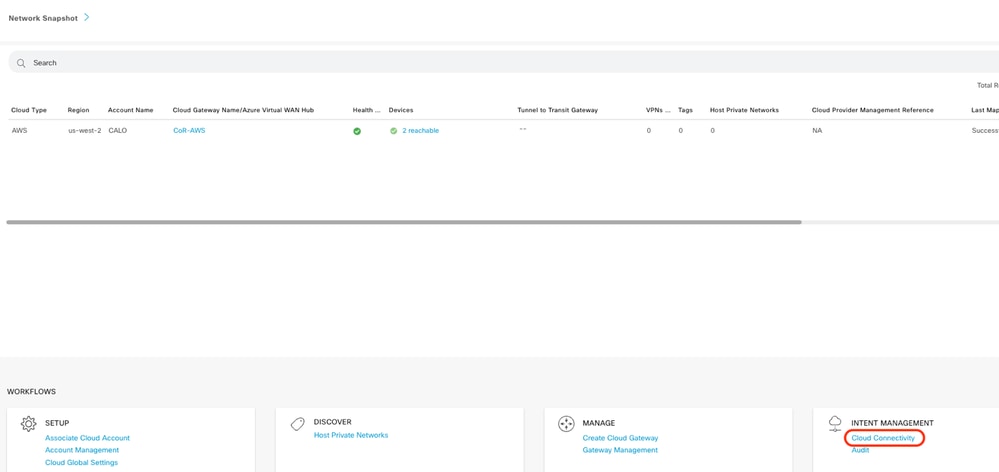Sort by Region column header

click(x=78, y=110)
